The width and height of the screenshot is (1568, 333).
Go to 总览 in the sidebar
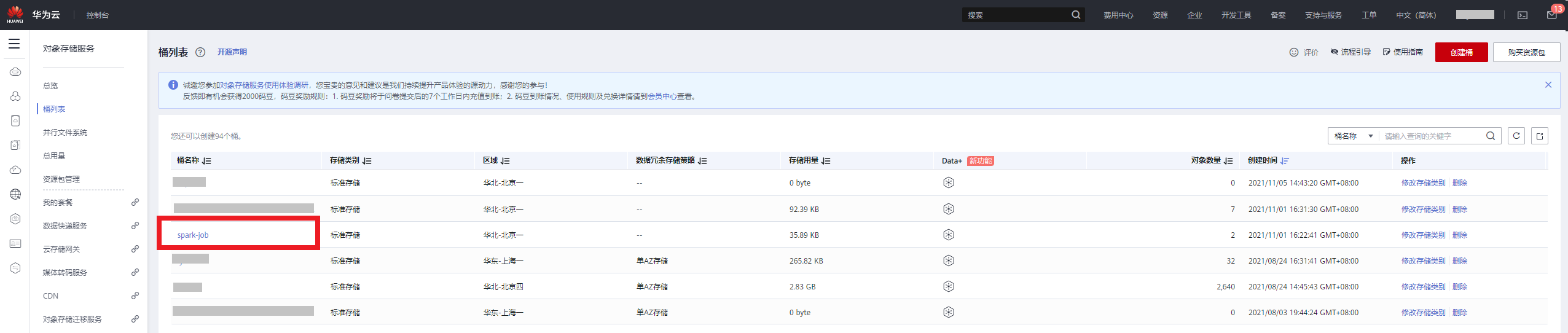(50, 86)
